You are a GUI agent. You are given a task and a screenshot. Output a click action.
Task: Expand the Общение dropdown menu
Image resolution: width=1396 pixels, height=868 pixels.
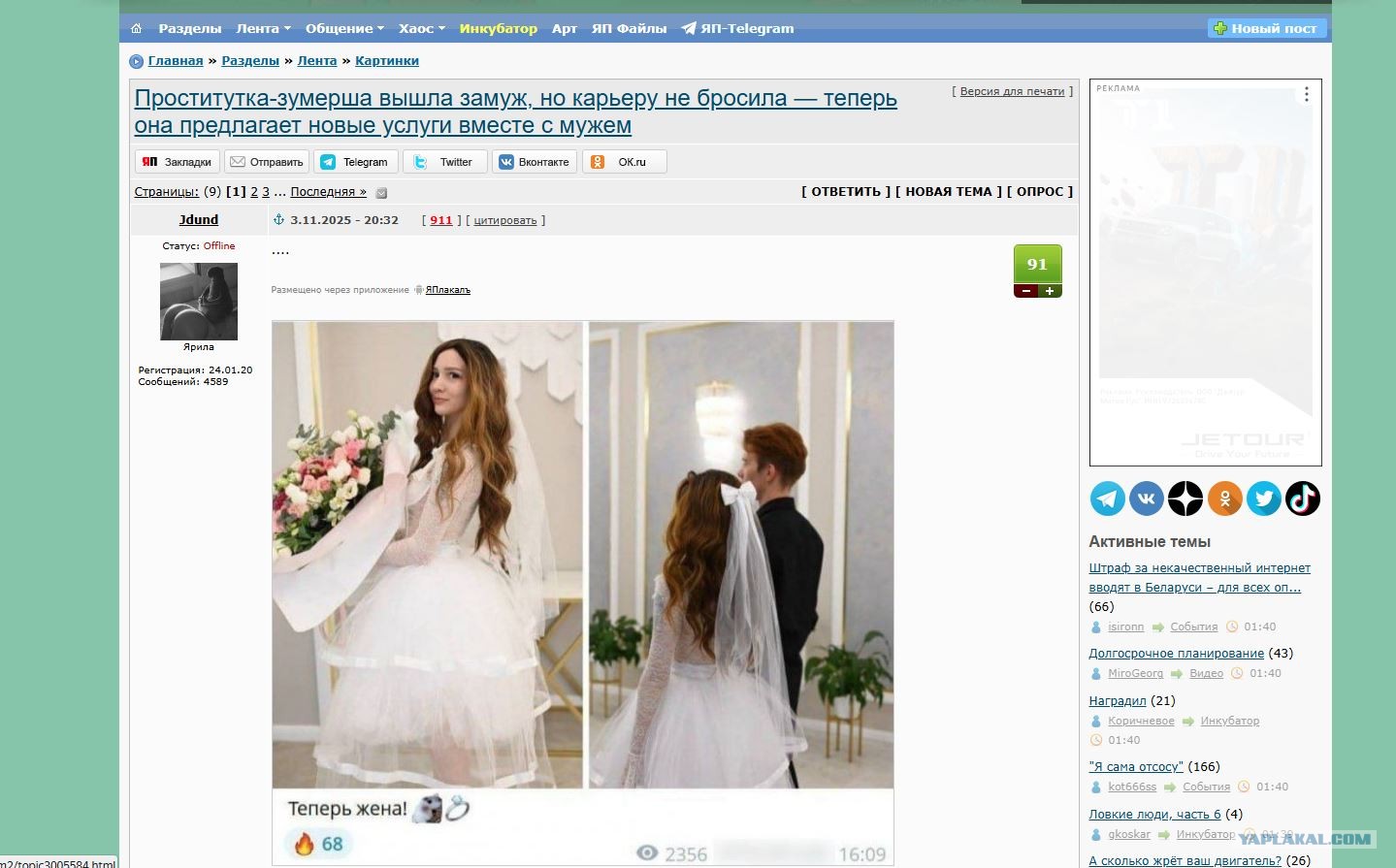coord(344,29)
